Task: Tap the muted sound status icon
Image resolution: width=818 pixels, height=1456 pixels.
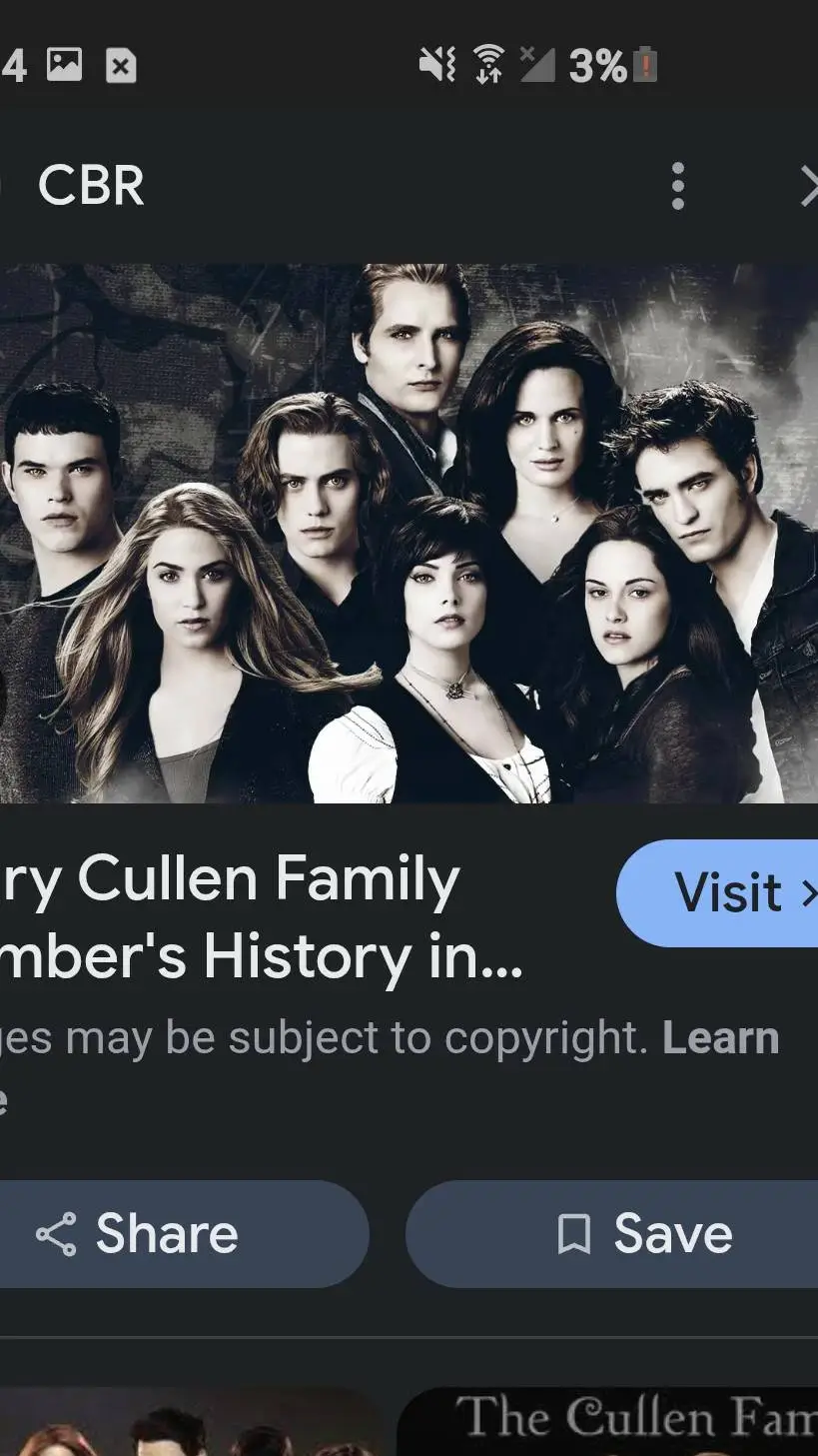Action: pyautogui.click(x=436, y=66)
